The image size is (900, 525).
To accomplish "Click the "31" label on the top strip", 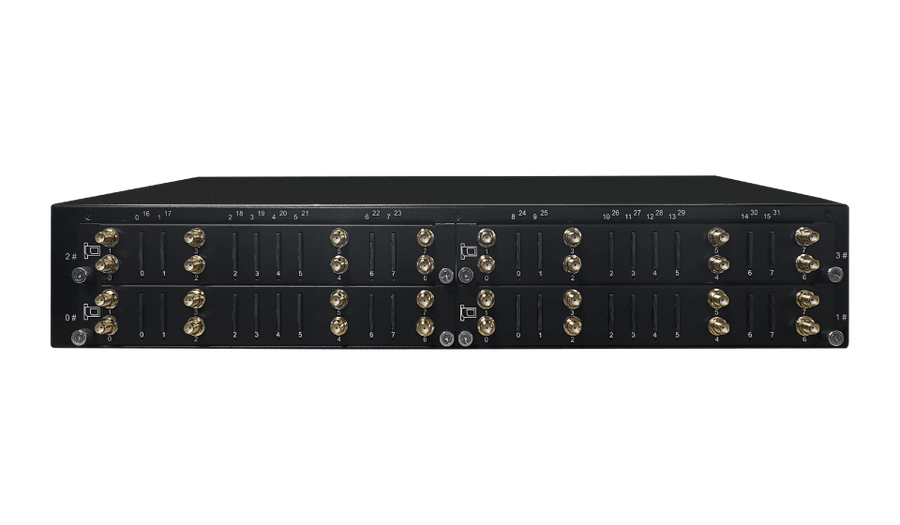I will click(x=776, y=212).
